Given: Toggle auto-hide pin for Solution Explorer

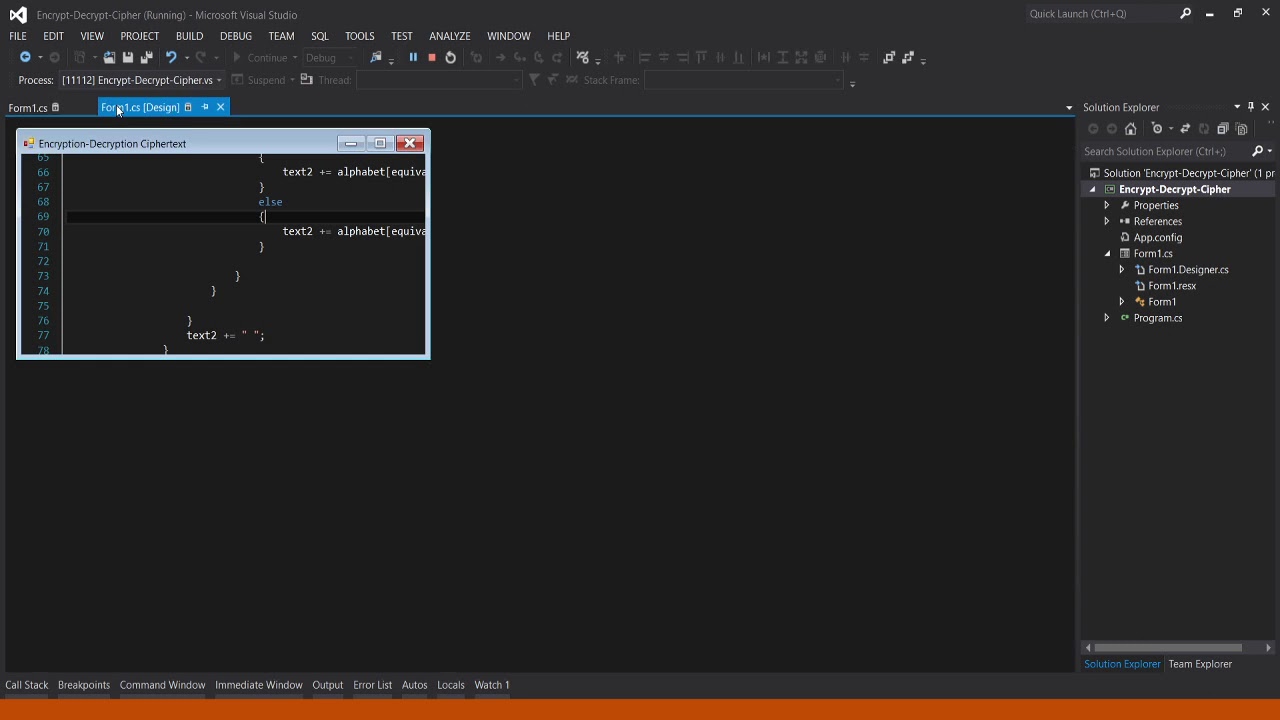Looking at the screenshot, I should (1251, 107).
